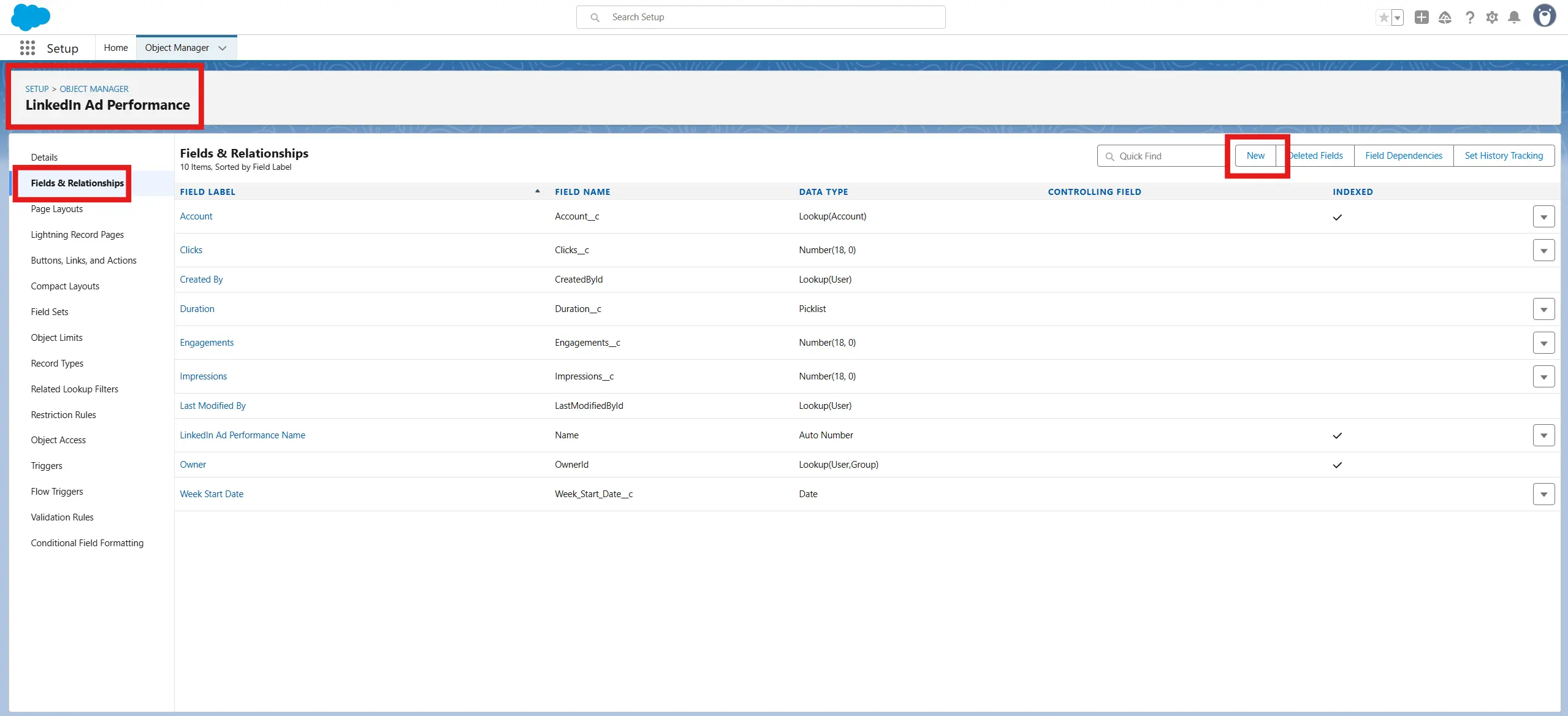Open the user profile avatar
1568x716 pixels.
click(x=1544, y=17)
